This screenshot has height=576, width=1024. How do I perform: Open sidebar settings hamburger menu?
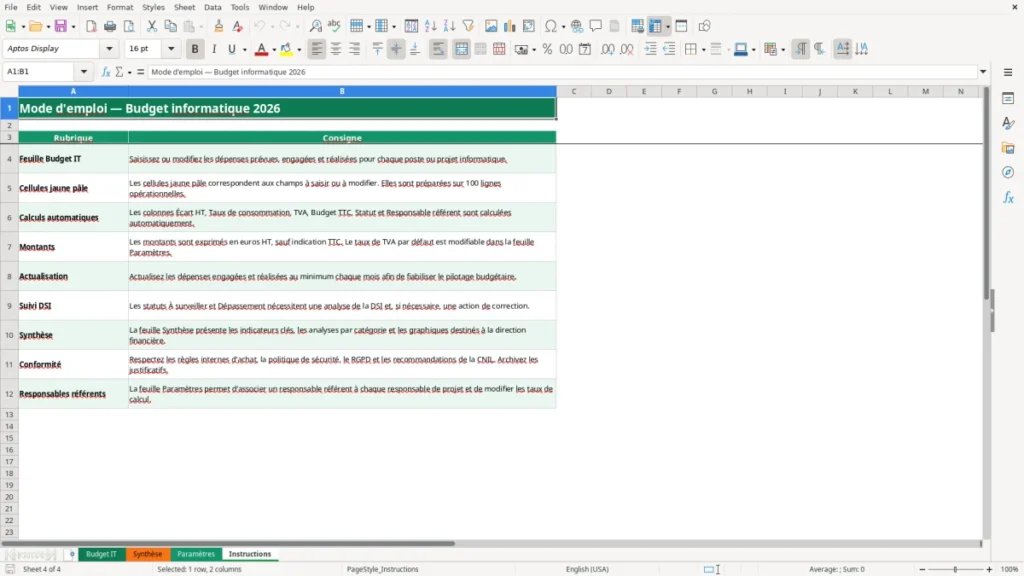(1008, 72)
